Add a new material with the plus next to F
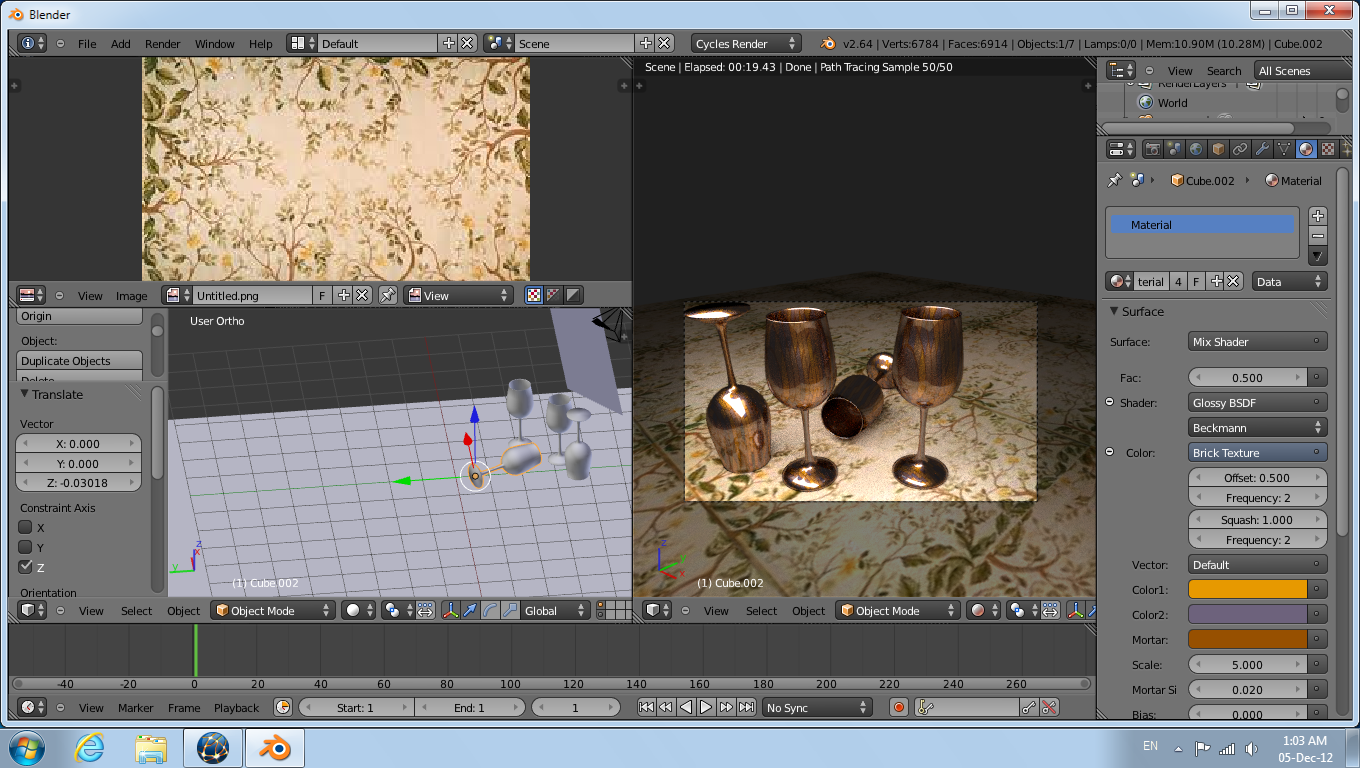1360x768 pixels. (x=1215, y=282)
